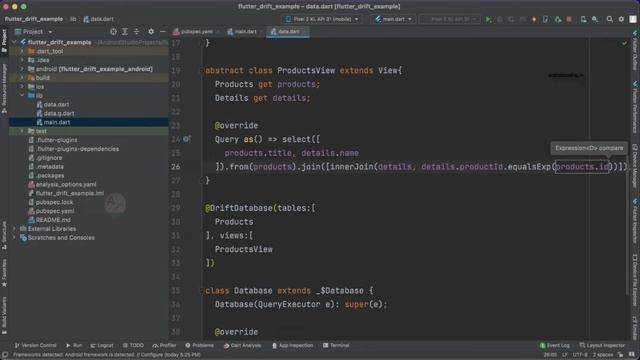Toggle the Device Manager side panel
Viewport: 640px width, 360px height.
point(635,165)
